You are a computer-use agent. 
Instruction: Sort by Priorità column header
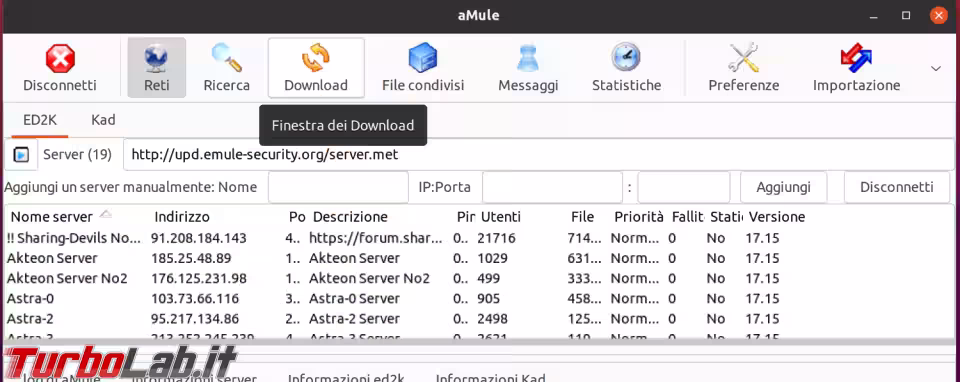click(x=639, y=217)
